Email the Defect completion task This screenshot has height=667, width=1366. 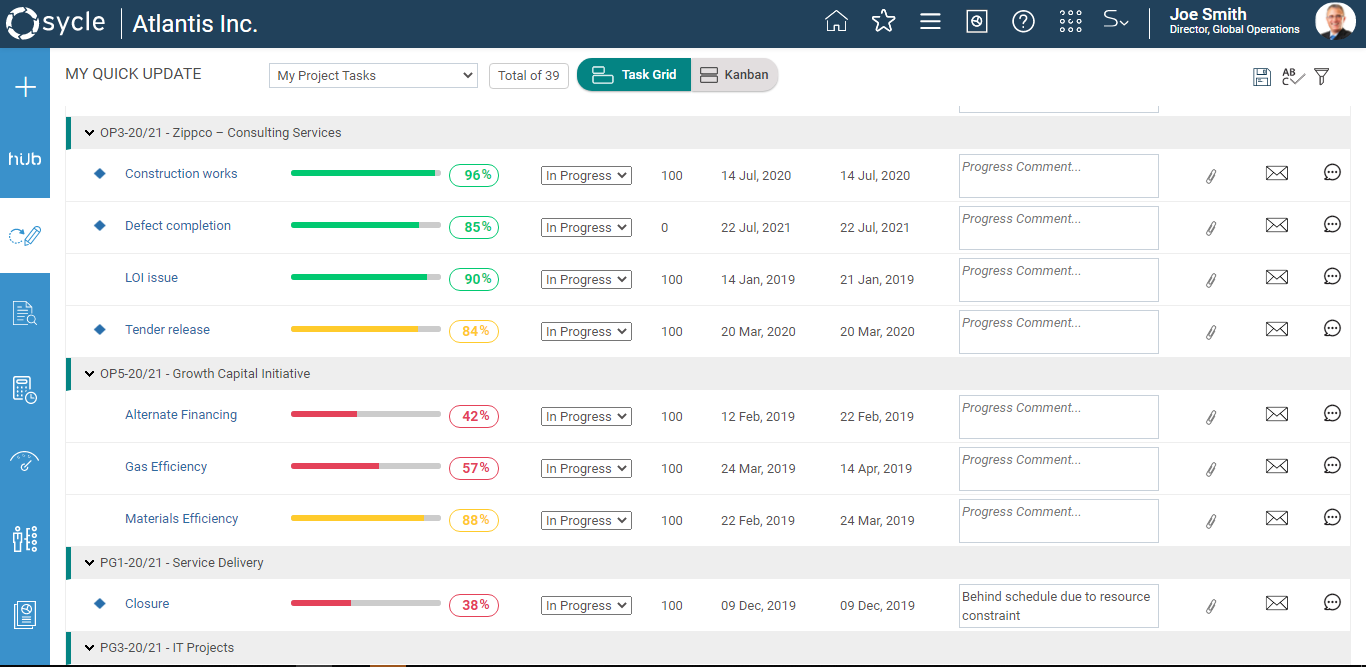(1276, 225)
